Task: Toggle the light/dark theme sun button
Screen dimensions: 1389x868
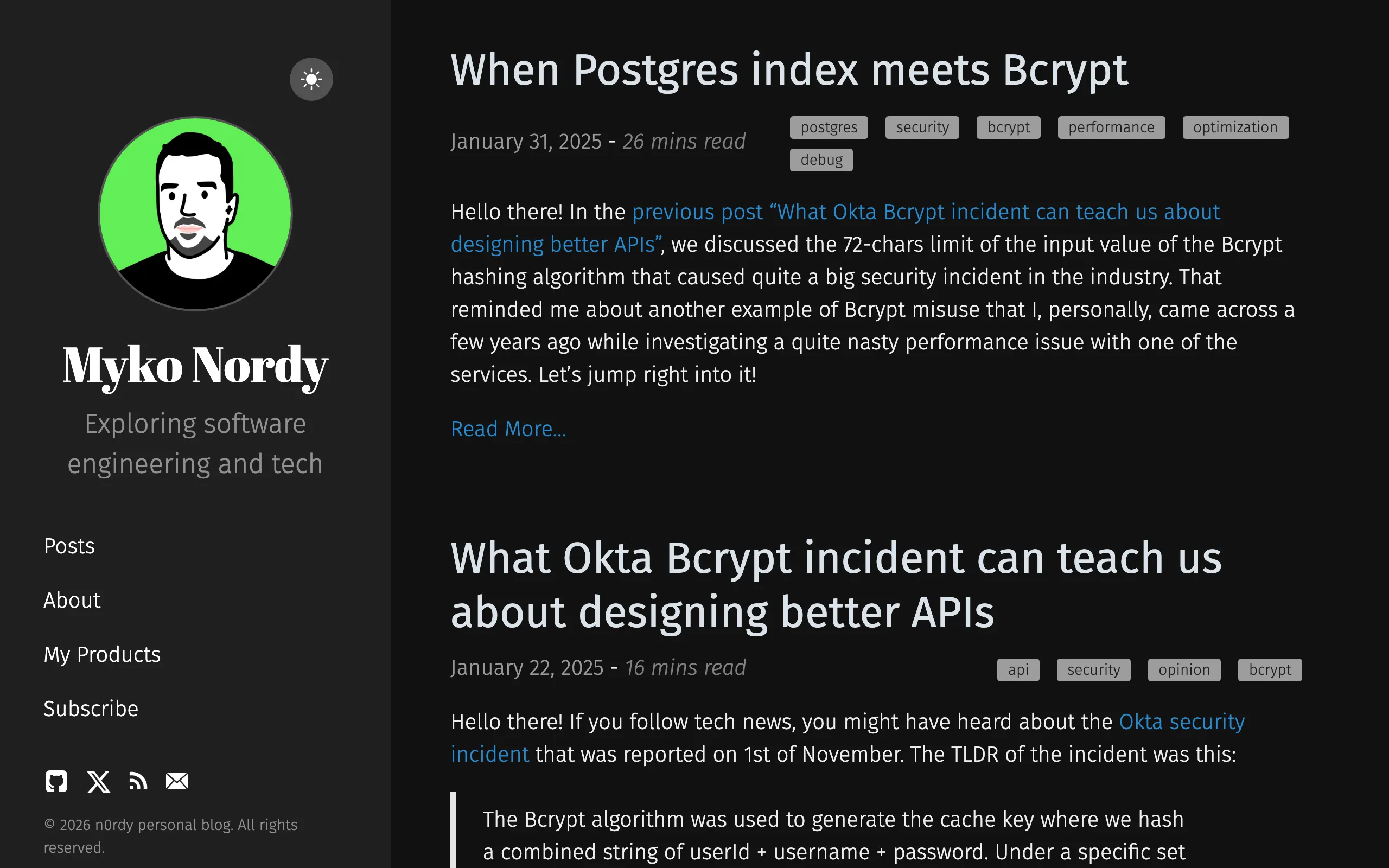Action: pos(311,79)
